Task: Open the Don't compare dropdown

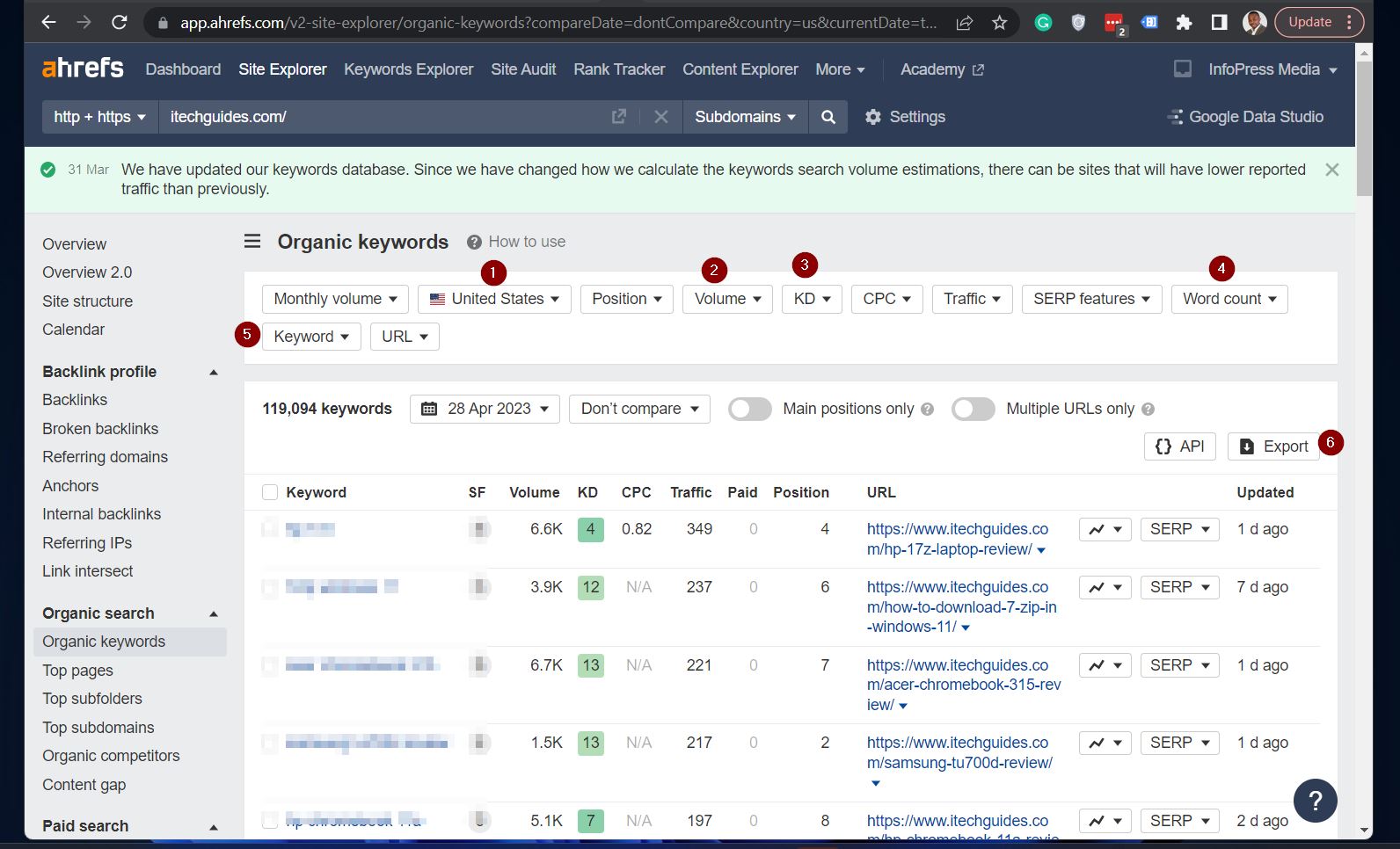Action: click(x=639, y=409)
